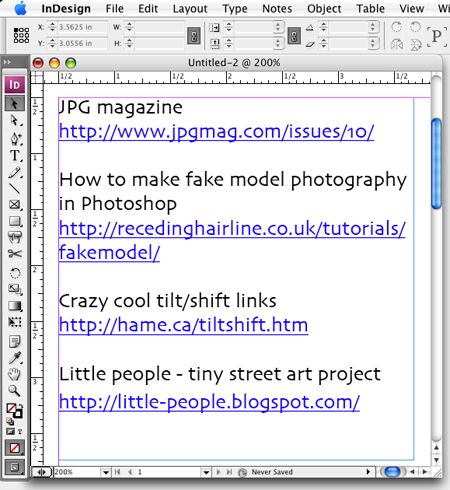
Task: Toggle constrain proportions for scaling percentages
Action: click(x=294, y=36)
